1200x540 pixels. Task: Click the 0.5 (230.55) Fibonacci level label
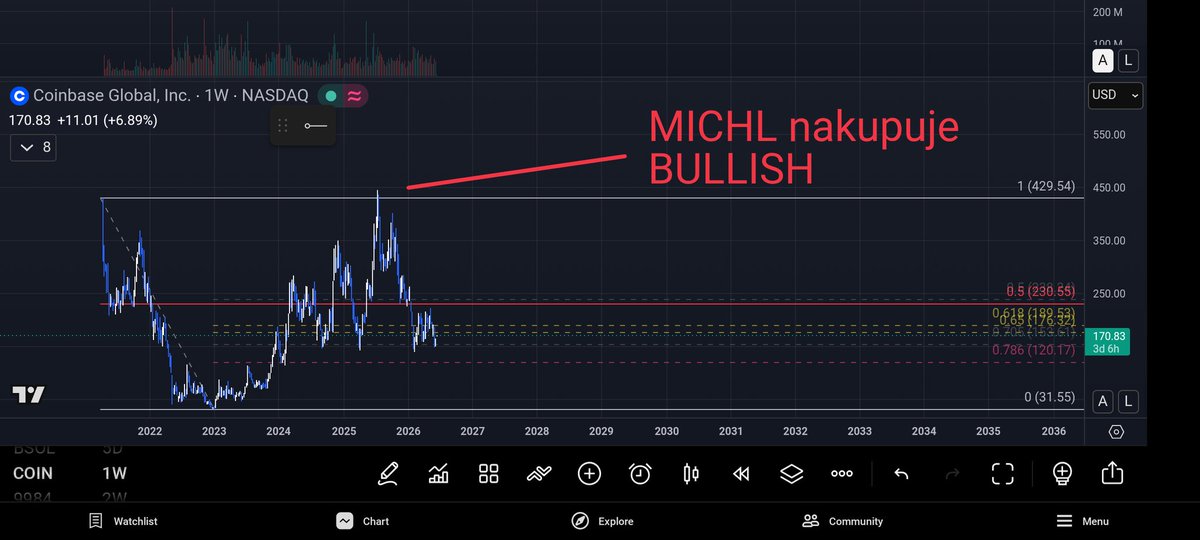pos(1040,291)
